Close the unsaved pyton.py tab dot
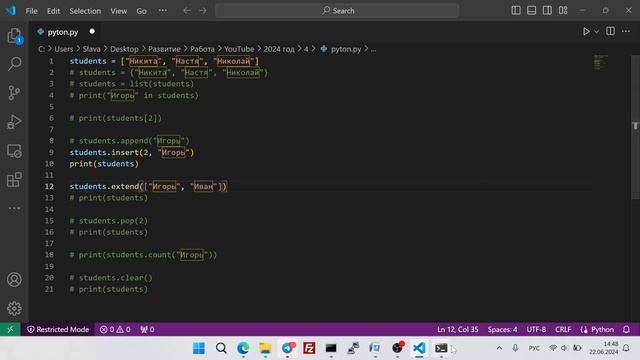The image size is (640, 360). tap(92, 31)
